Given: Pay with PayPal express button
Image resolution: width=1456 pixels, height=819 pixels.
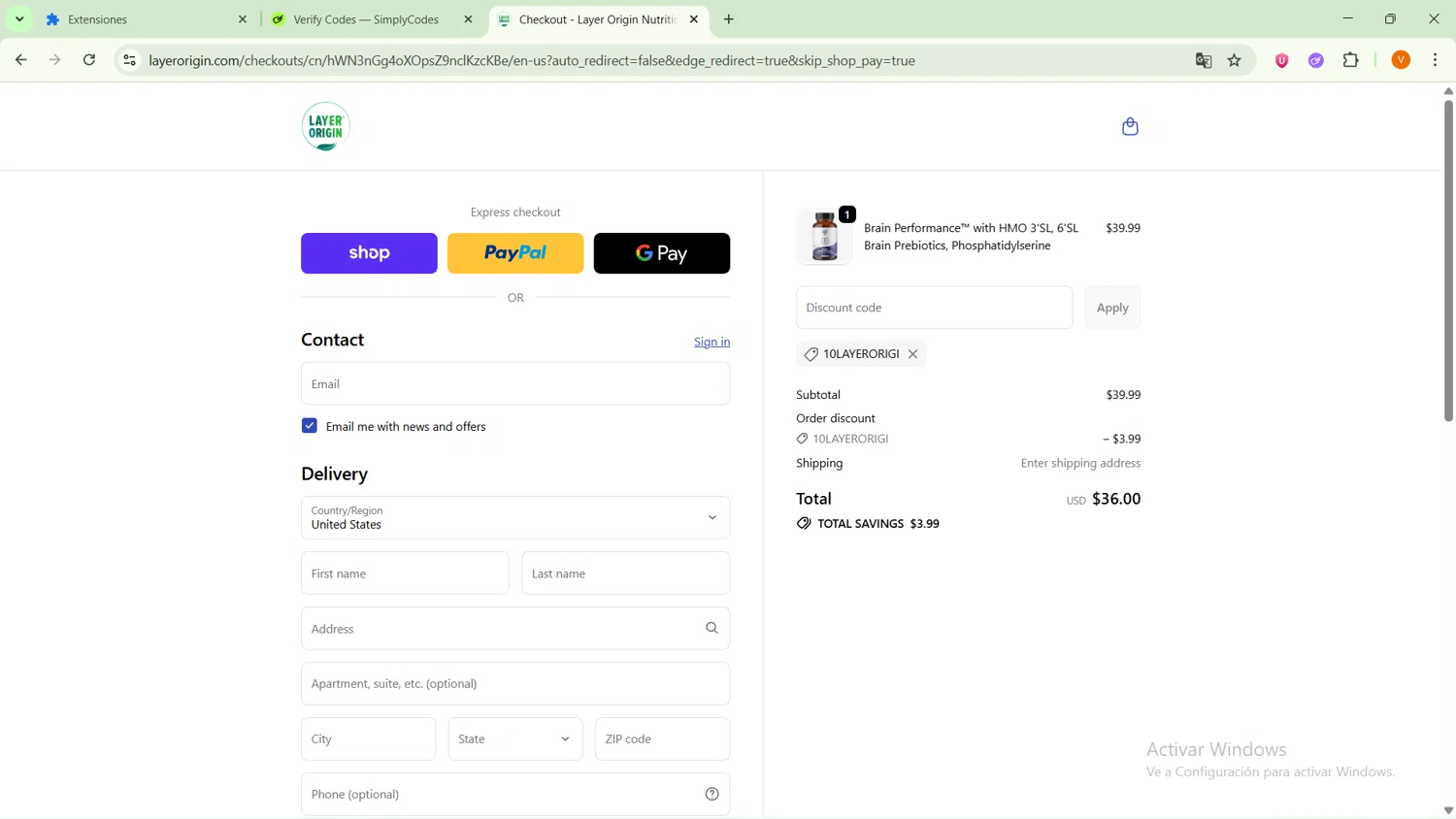Looking at the screenshot, I should (x=515, y=253).
